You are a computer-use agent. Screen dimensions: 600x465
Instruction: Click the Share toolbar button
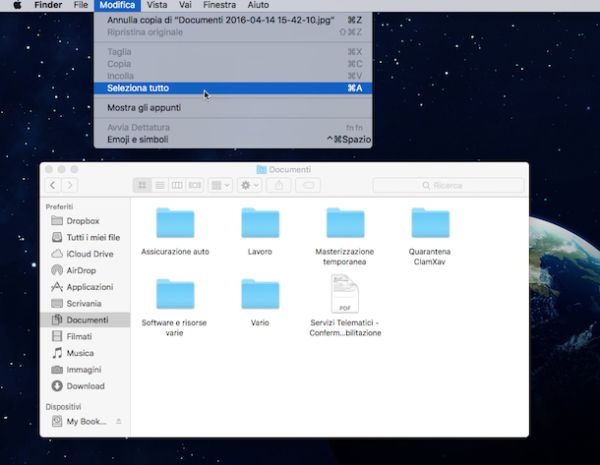click(x=280, y=186)
